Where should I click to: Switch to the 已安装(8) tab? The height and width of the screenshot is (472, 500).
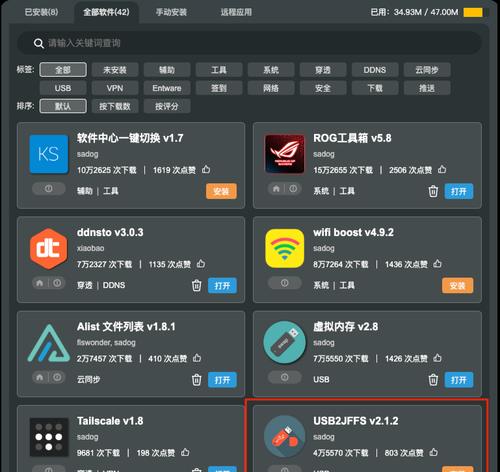coord(41,12)
